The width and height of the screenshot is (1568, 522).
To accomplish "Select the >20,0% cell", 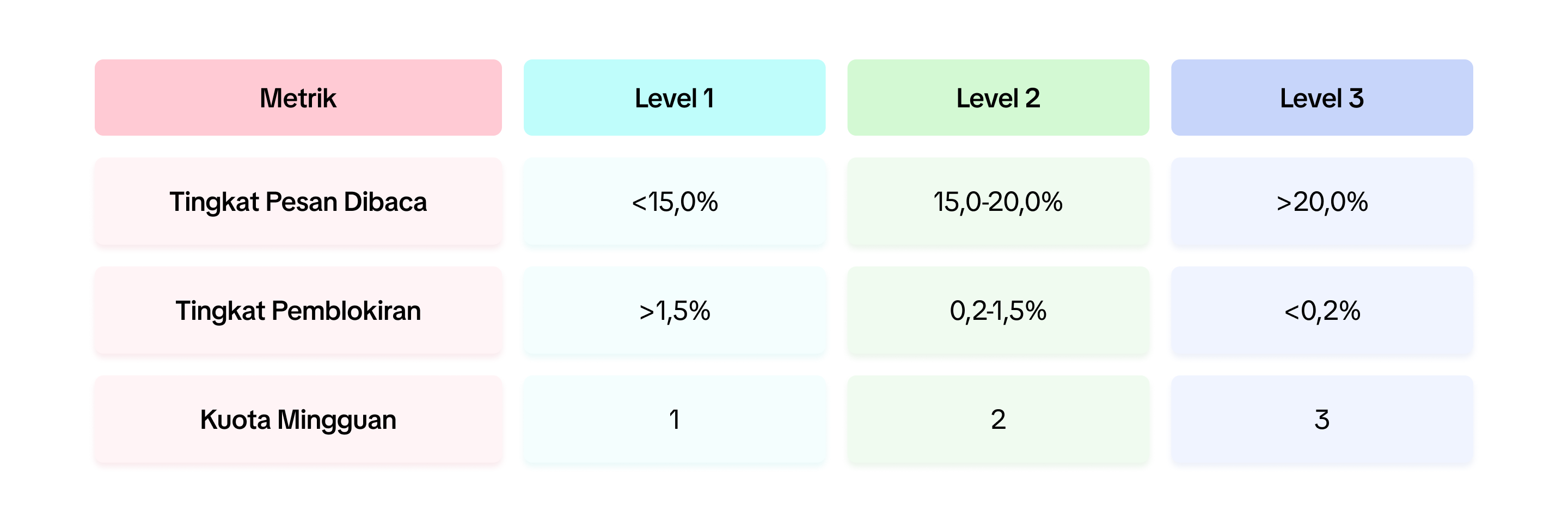I will (x=1321, y=202).
